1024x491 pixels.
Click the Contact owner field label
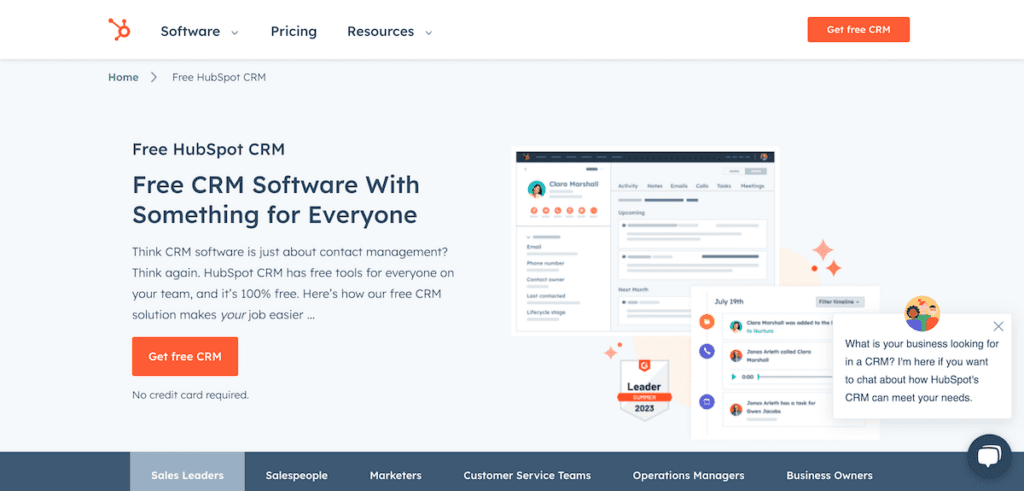545,279
